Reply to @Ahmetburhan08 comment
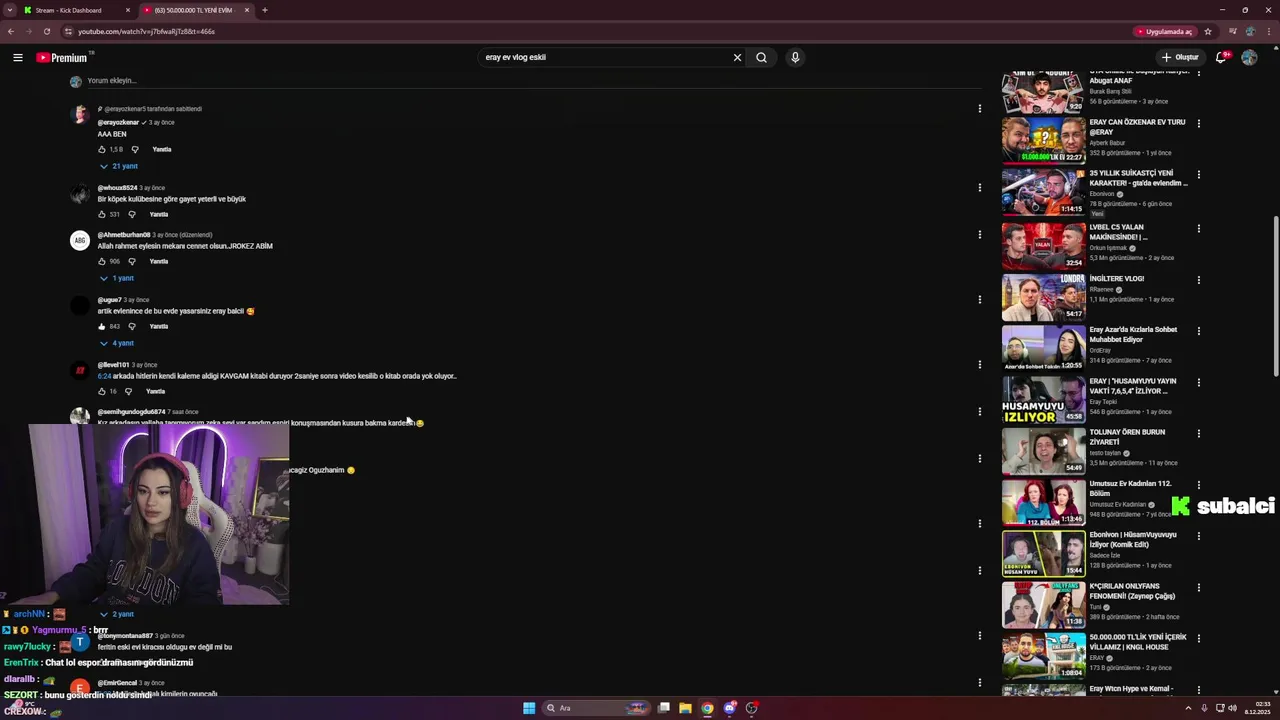The image size is (1280, 720). pos(158,261)
